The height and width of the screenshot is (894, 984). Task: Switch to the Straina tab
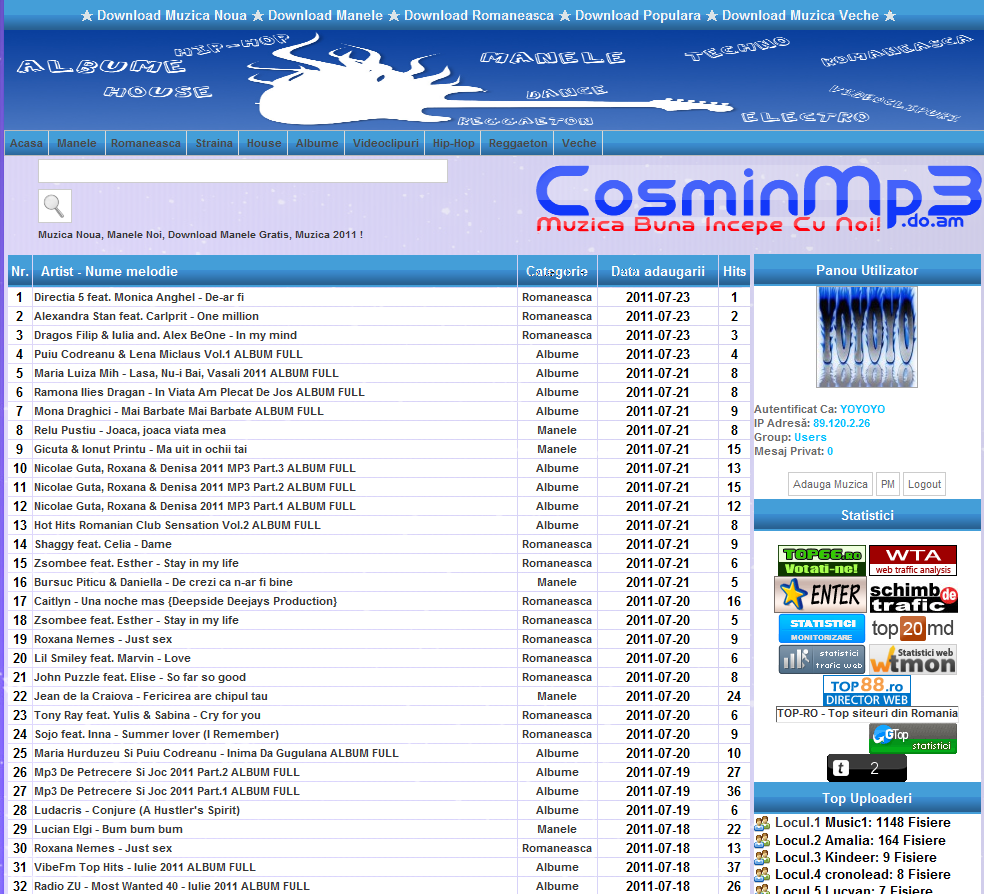click(x=214, y=143)
